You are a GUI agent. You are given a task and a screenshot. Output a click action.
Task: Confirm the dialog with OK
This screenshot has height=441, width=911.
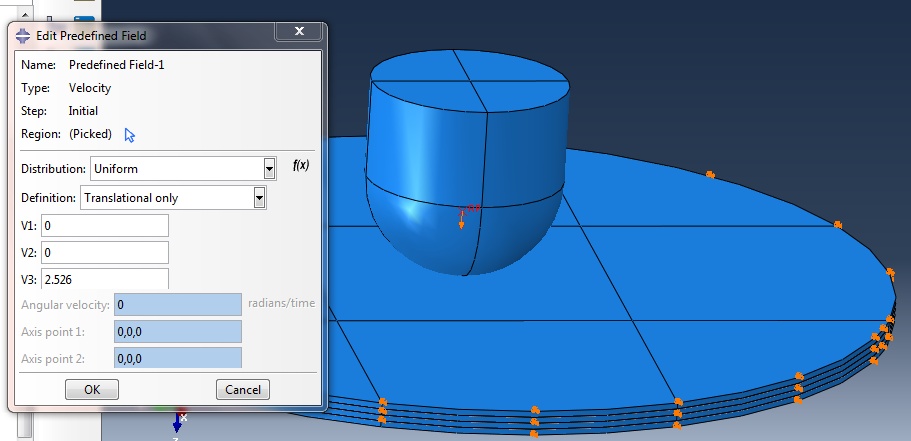point(92,389)
